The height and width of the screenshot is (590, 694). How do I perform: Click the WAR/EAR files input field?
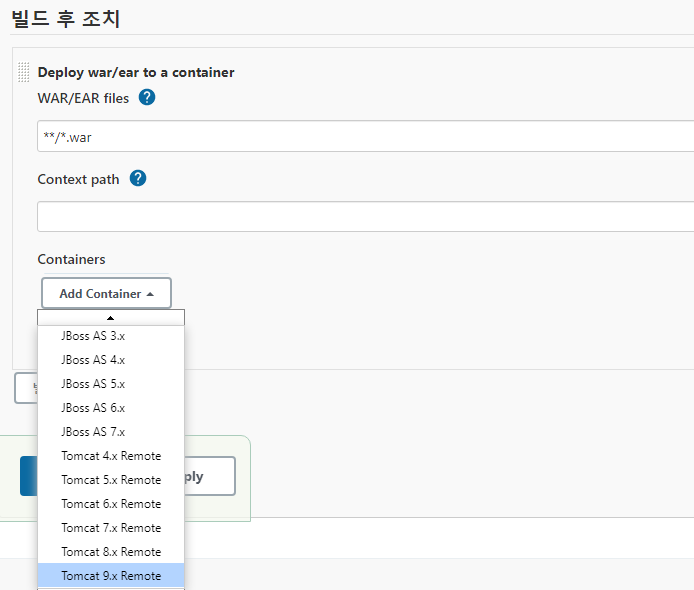pyautogui.click(x=366, y=136)
